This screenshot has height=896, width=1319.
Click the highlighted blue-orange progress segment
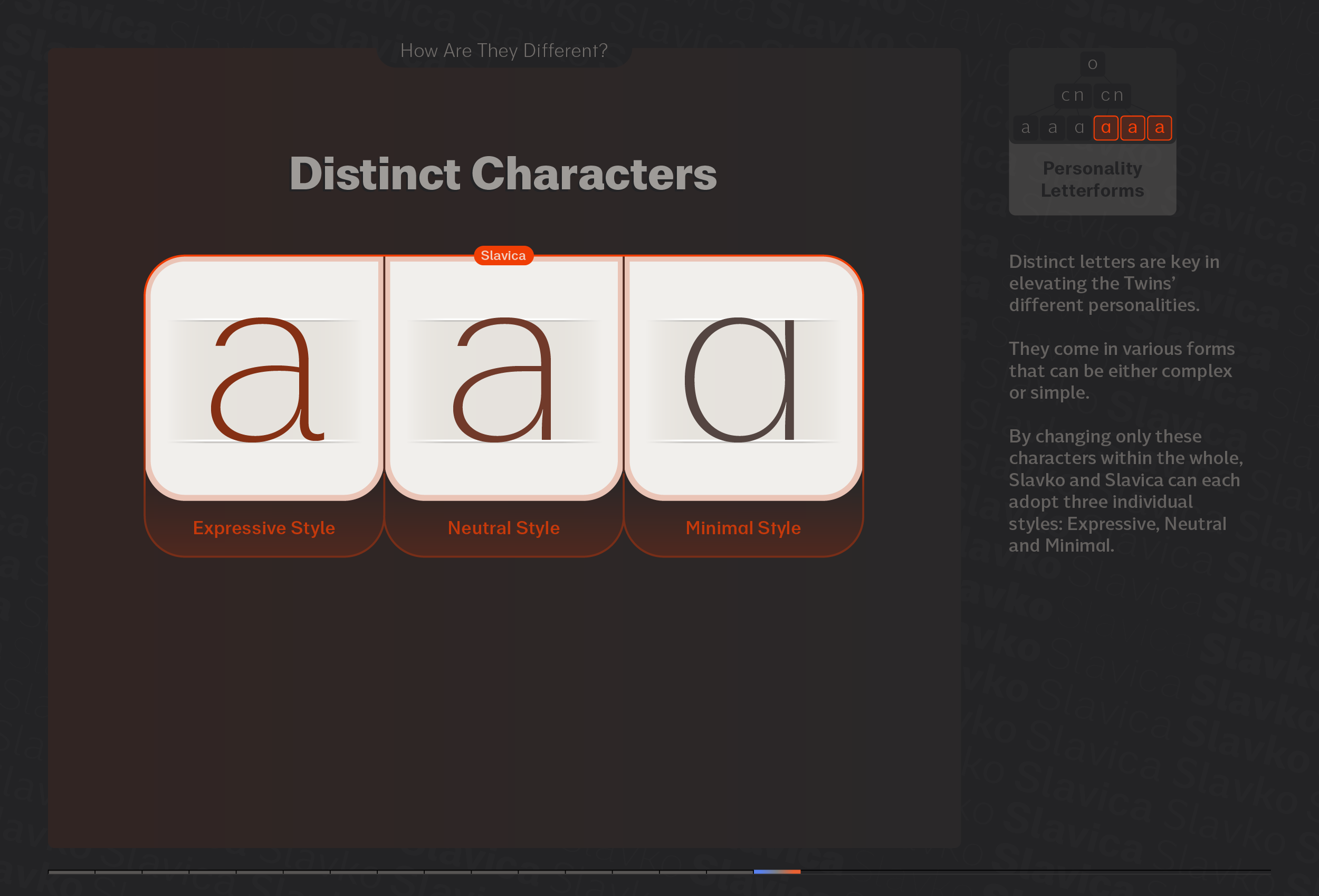pos(777,872)
